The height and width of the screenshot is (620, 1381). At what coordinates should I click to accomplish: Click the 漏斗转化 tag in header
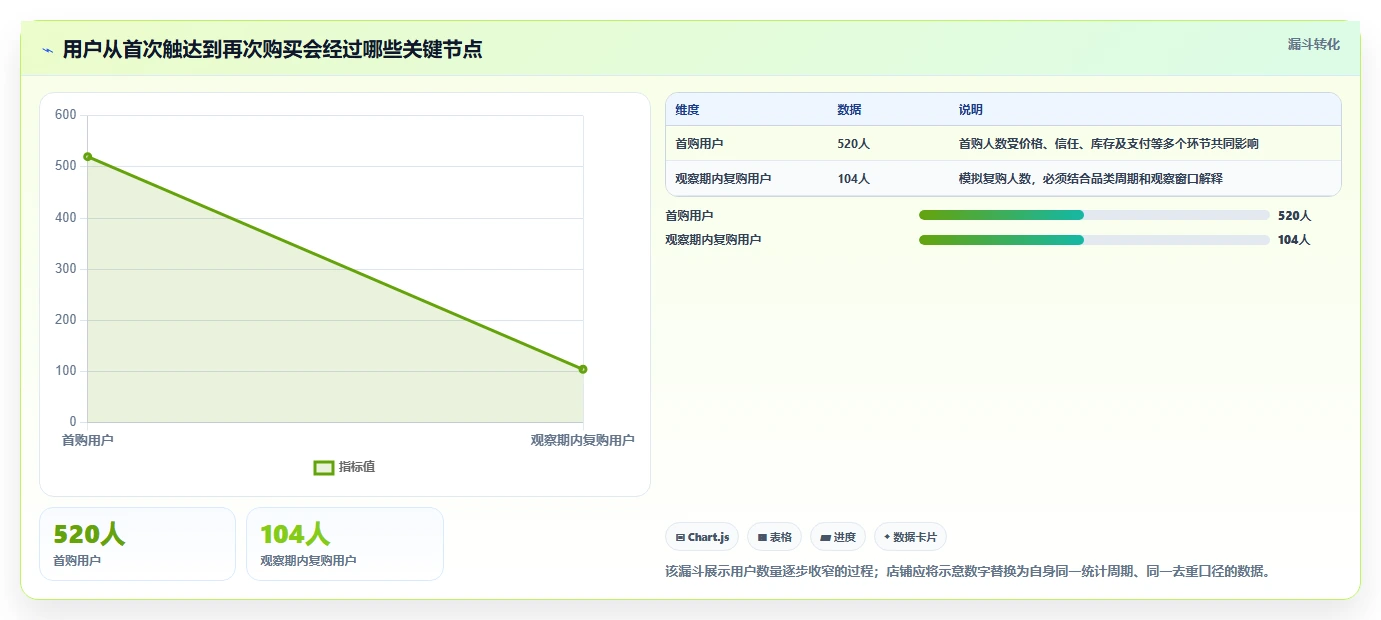[x=1313, y=44]
